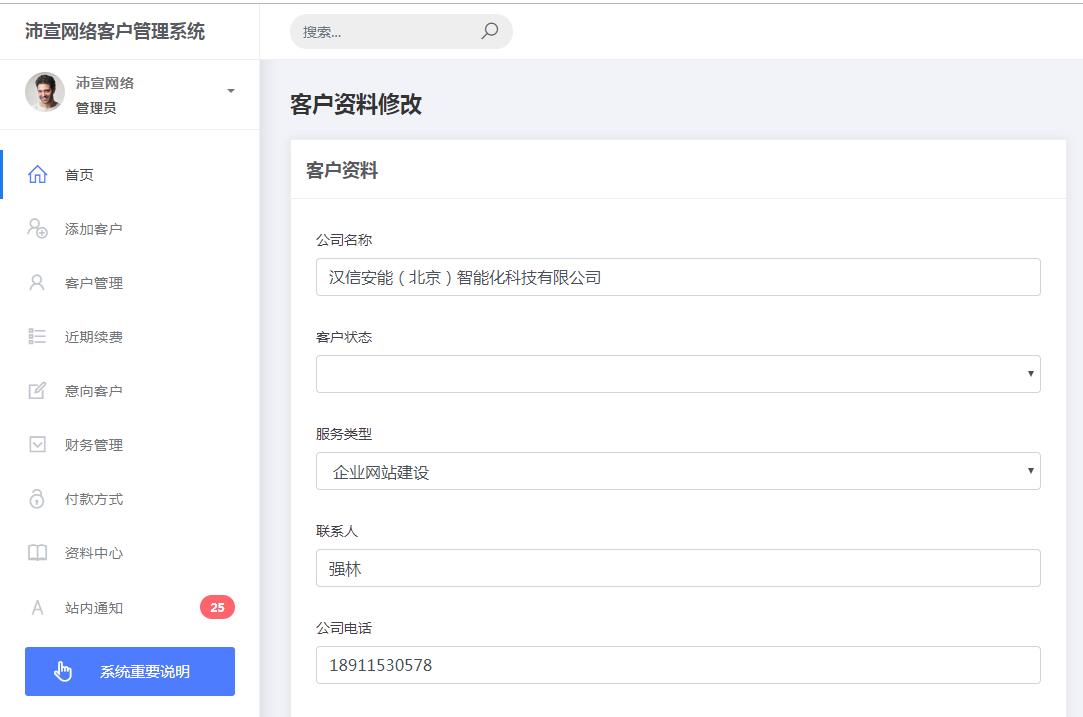Click the 添加客户 add-customer icon

[36, 228]
